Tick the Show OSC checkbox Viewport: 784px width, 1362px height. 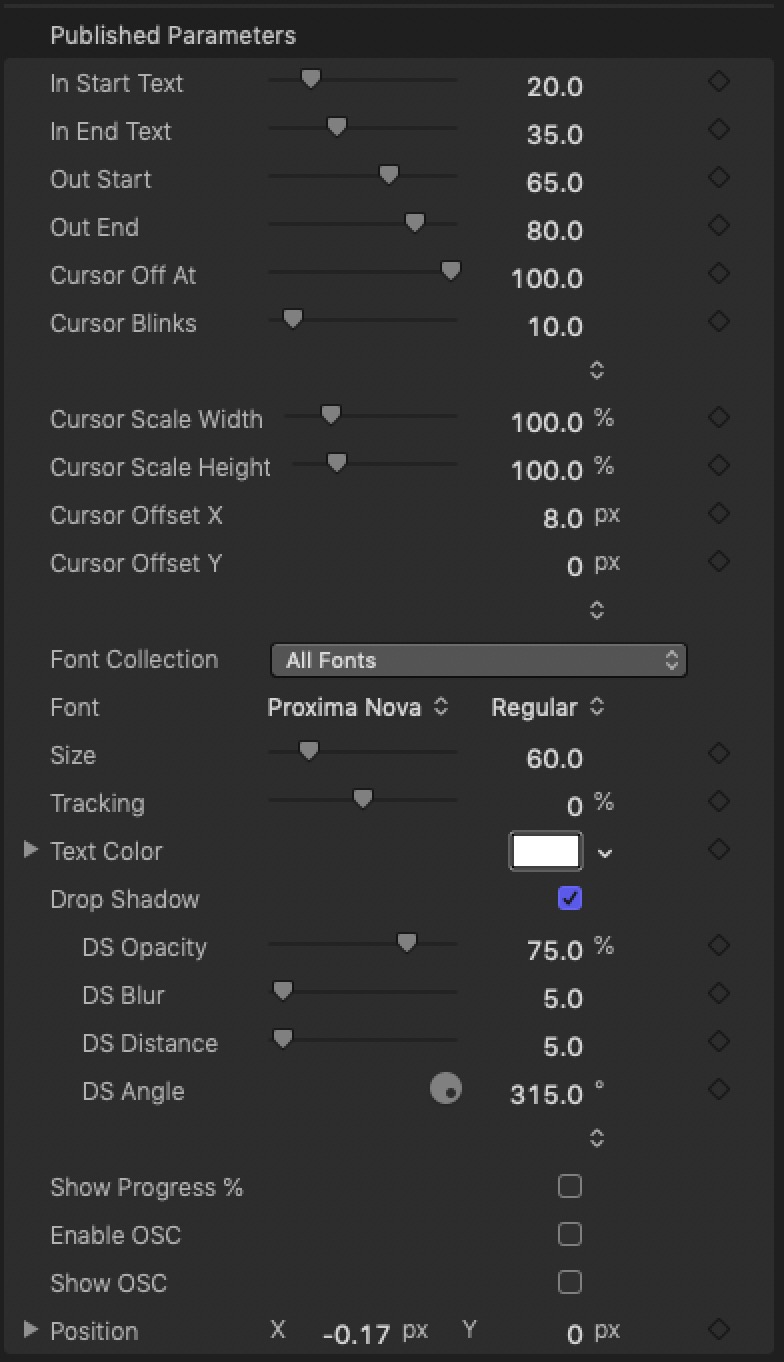pyautogui.click(x=570, y=1282)
